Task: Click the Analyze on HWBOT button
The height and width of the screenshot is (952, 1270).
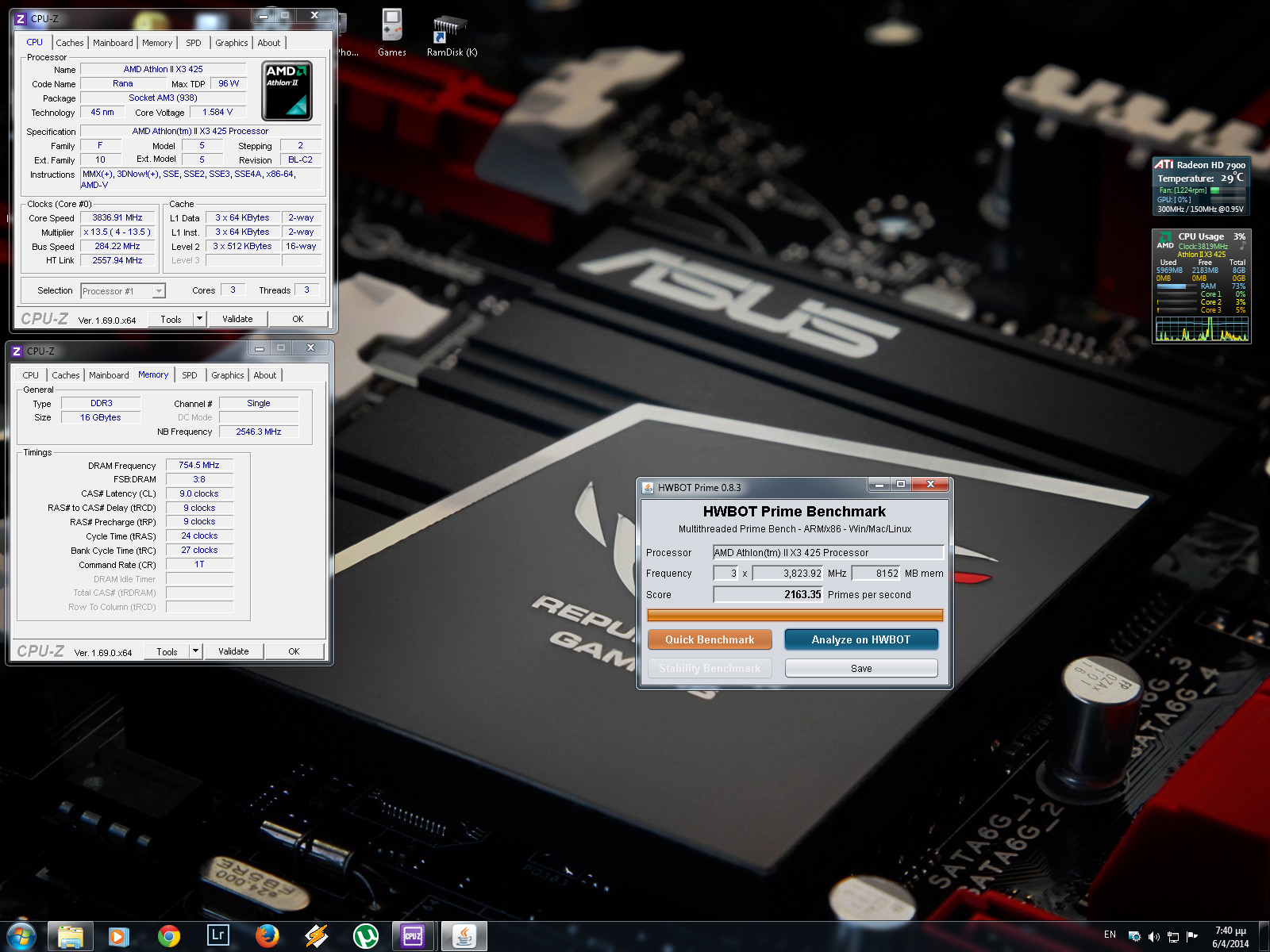Action: tap(861, 639)
